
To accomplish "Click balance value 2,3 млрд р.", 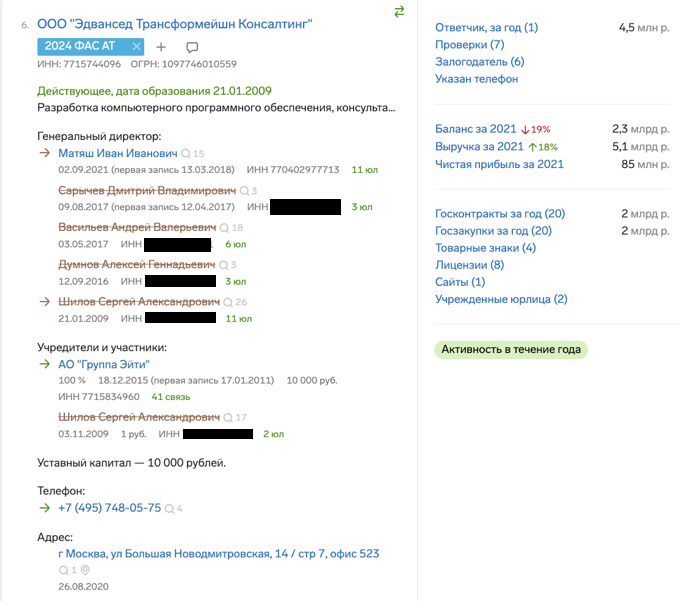I will (x=641, y=129).
